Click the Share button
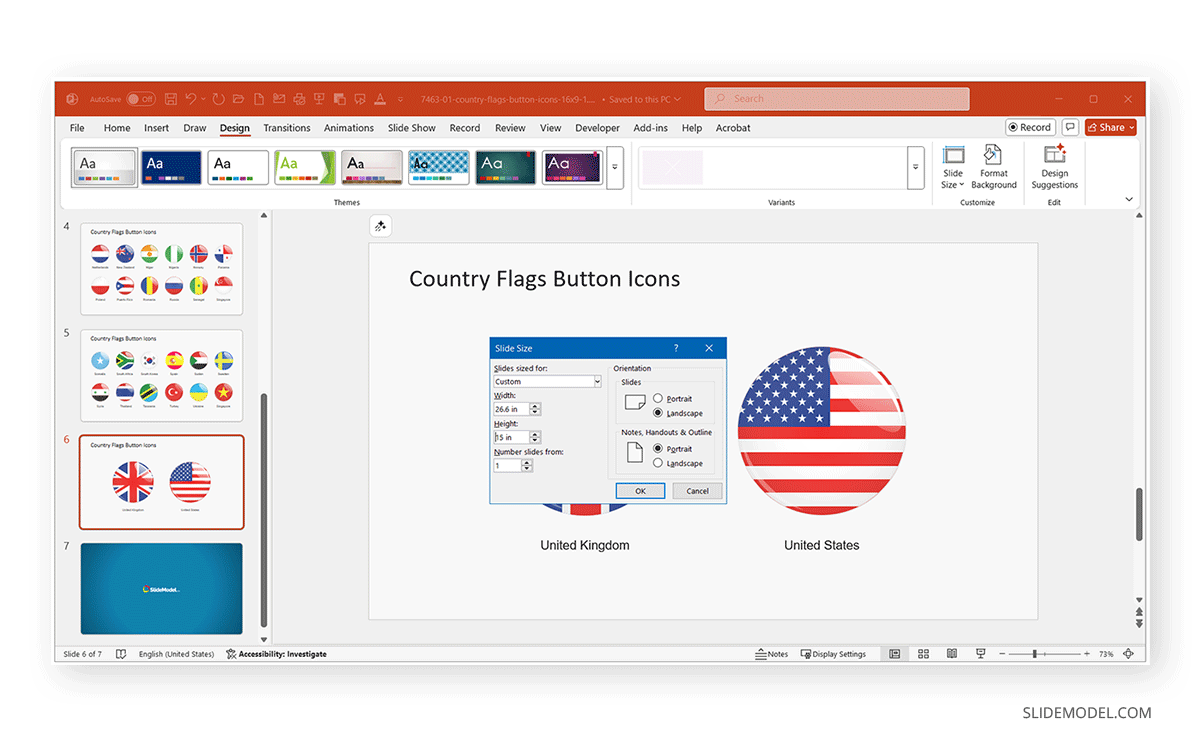This screenshot has width=1200, height=743. pos(1109,128)
